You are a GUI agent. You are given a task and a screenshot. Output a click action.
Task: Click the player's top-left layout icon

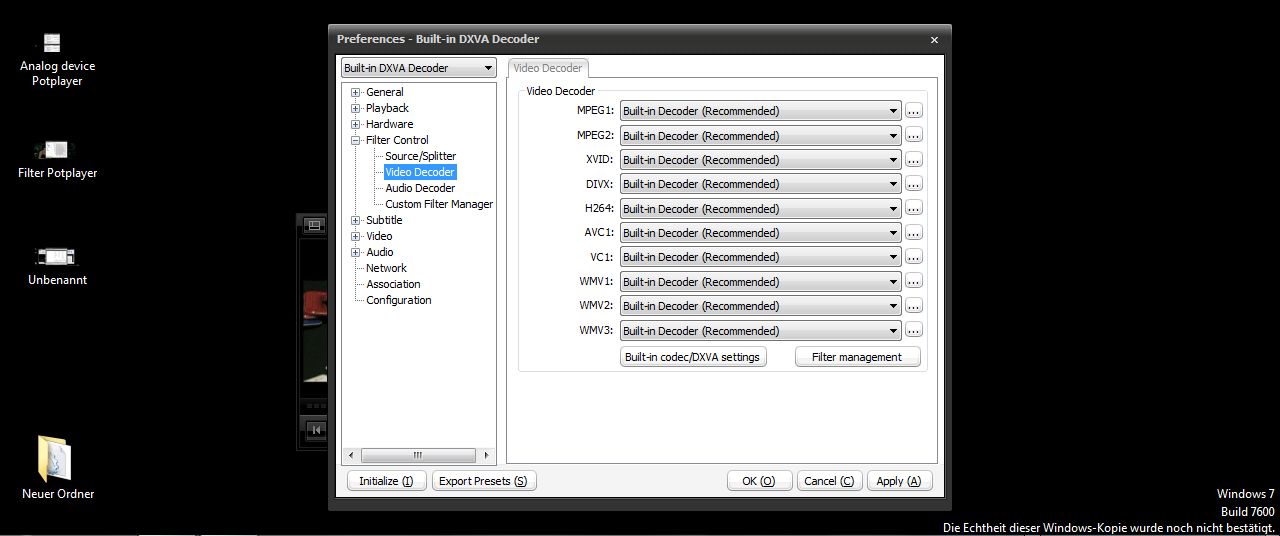(x=314, y=226)
